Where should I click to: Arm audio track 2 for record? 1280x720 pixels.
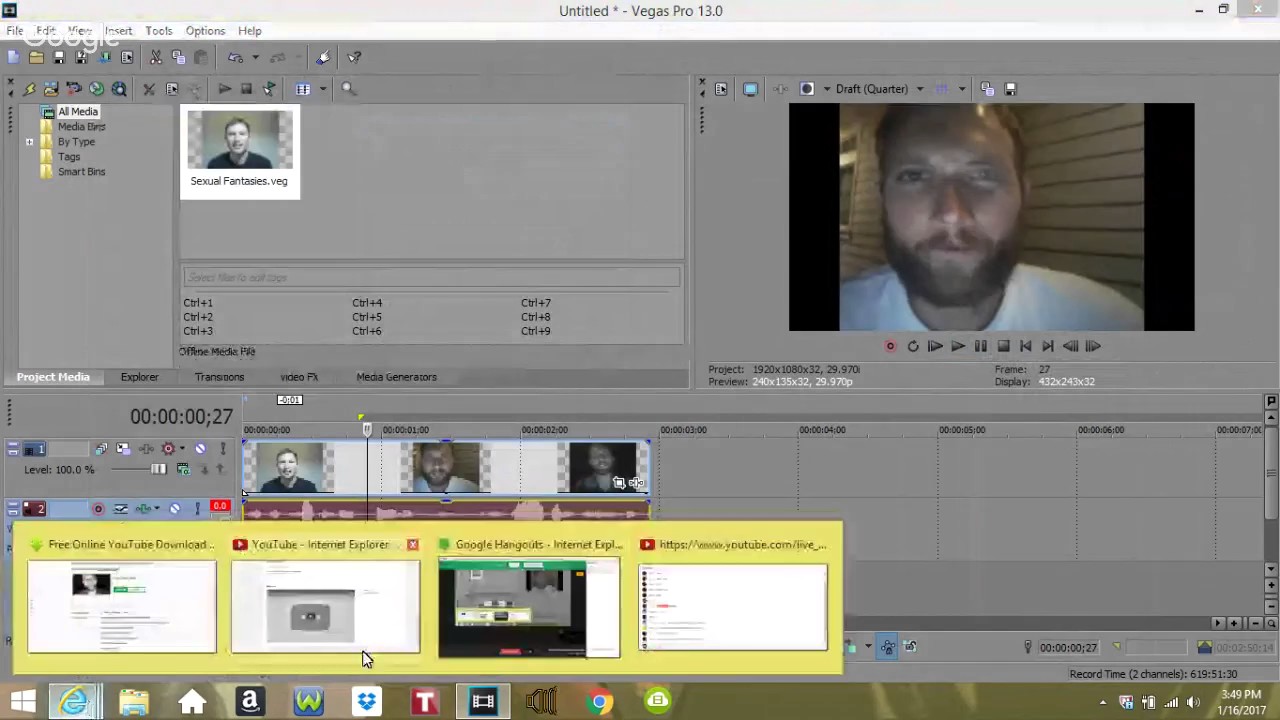click(98, 509)
